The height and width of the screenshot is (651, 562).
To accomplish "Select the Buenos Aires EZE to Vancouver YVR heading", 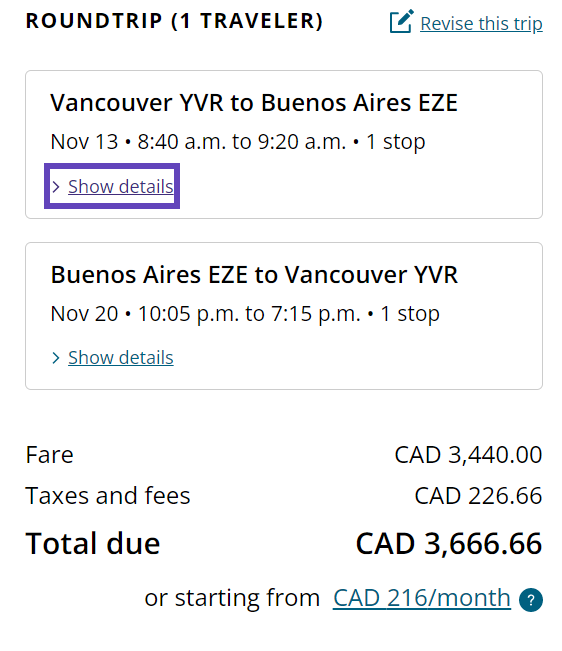I will pyautogui.click(x=254, y=274).
